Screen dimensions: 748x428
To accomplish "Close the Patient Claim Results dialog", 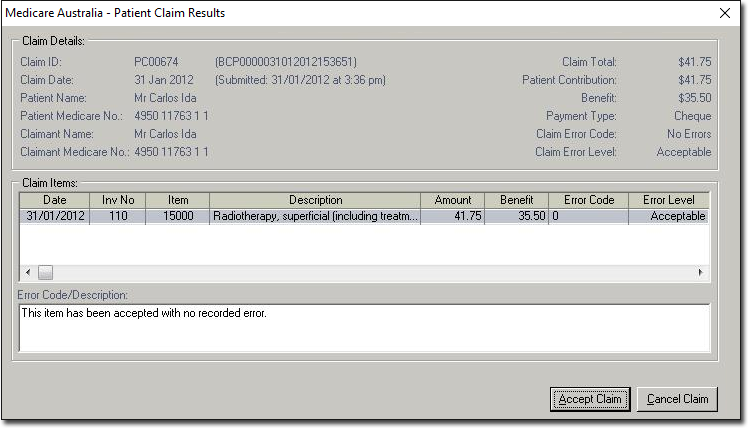I will pos(724,13).
